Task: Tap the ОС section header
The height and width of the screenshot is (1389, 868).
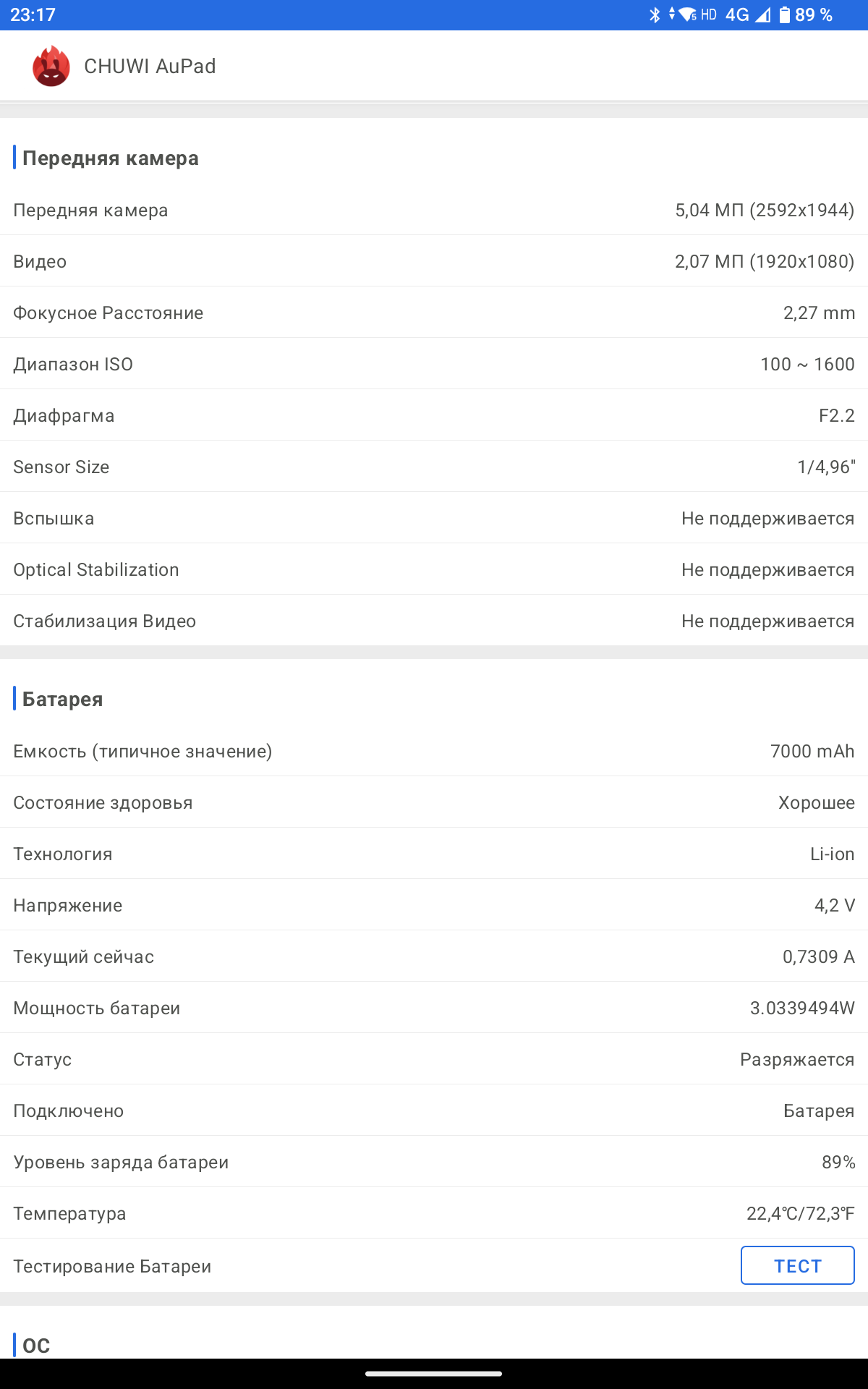Action: click(35, 1346)
